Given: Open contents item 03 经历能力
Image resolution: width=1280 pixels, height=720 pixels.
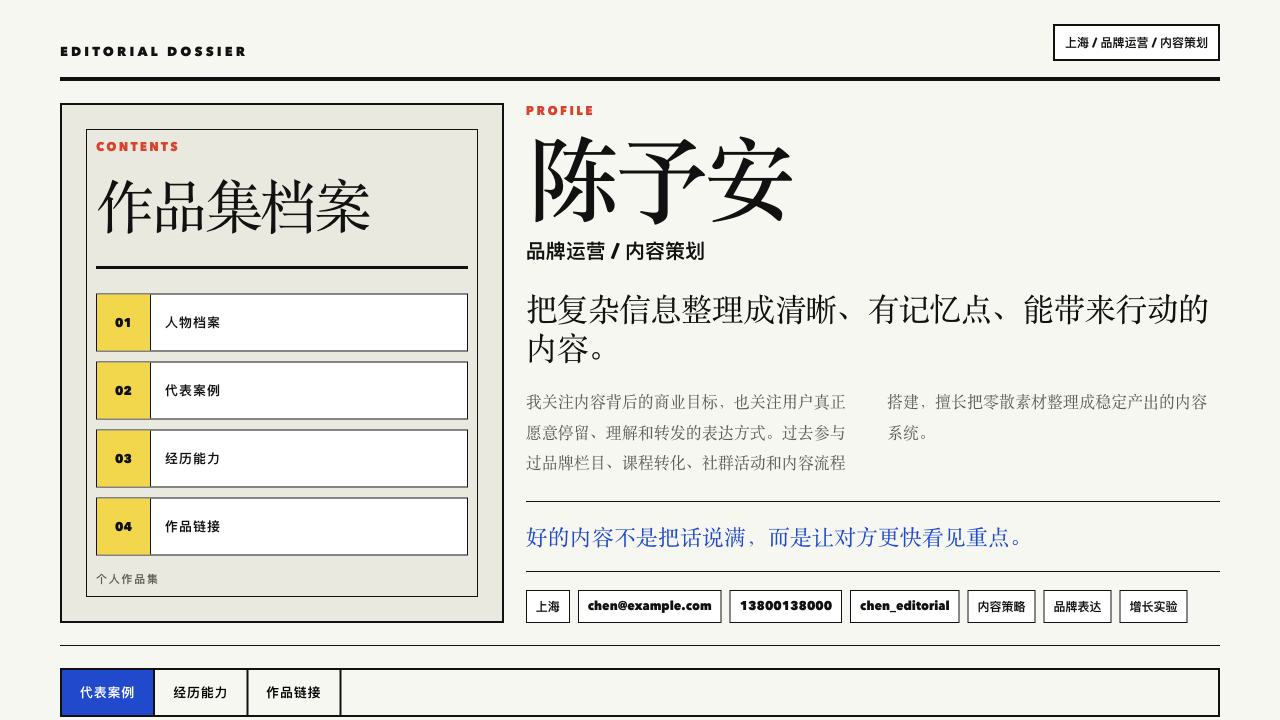Looking at the screenshot, I should pos(282,458).
